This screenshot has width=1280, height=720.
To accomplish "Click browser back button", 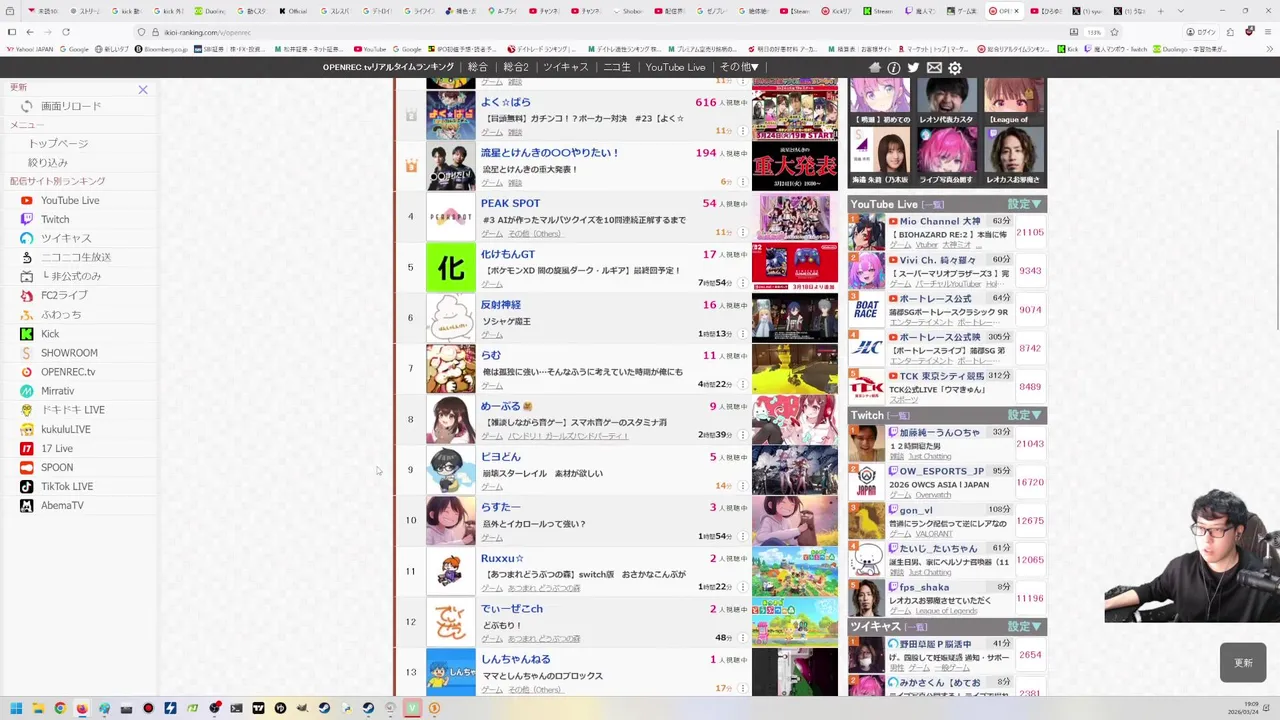I will coord(29,32).
